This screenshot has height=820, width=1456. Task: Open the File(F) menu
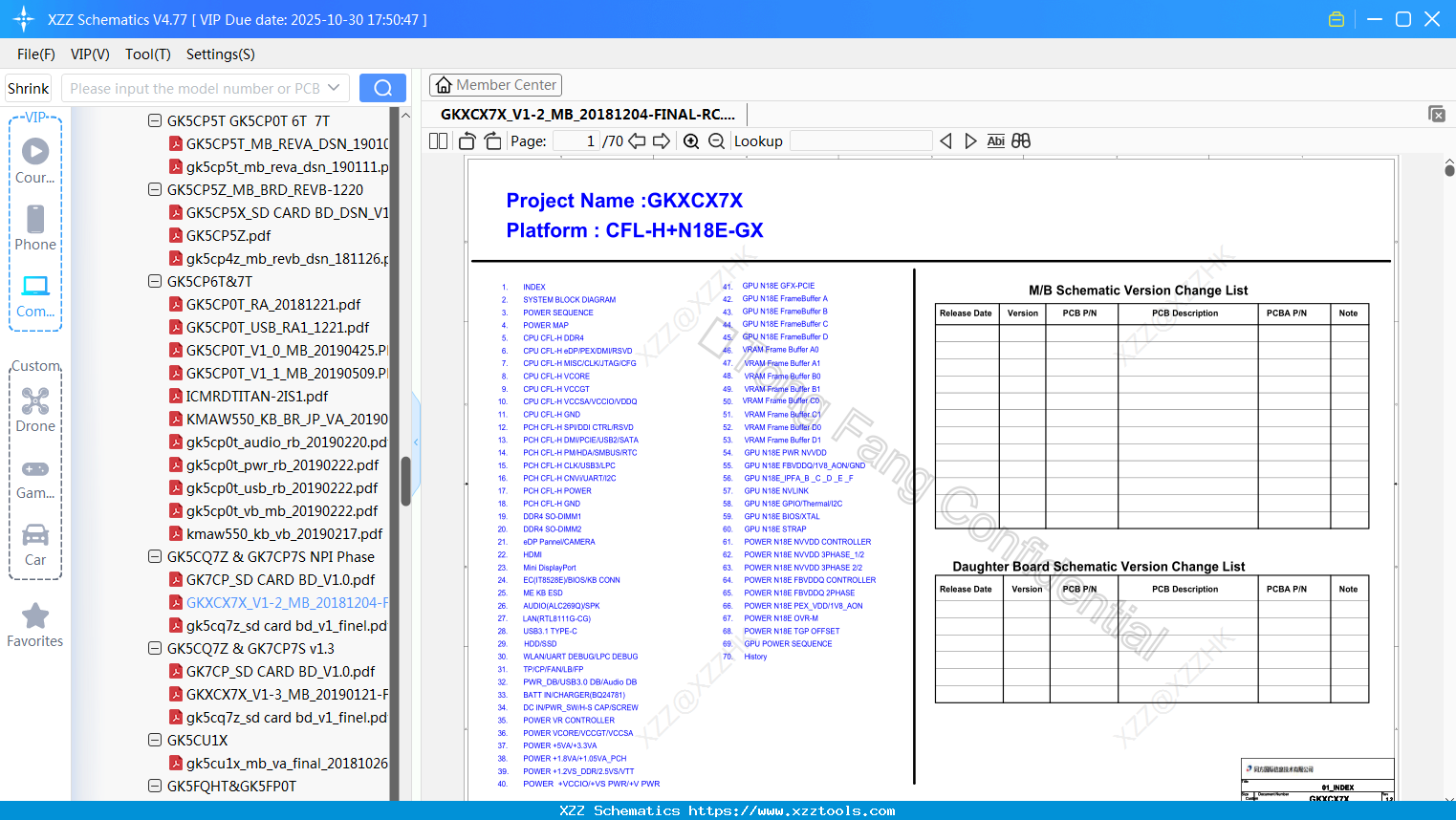pyautogui.click(x=36, y=54)
